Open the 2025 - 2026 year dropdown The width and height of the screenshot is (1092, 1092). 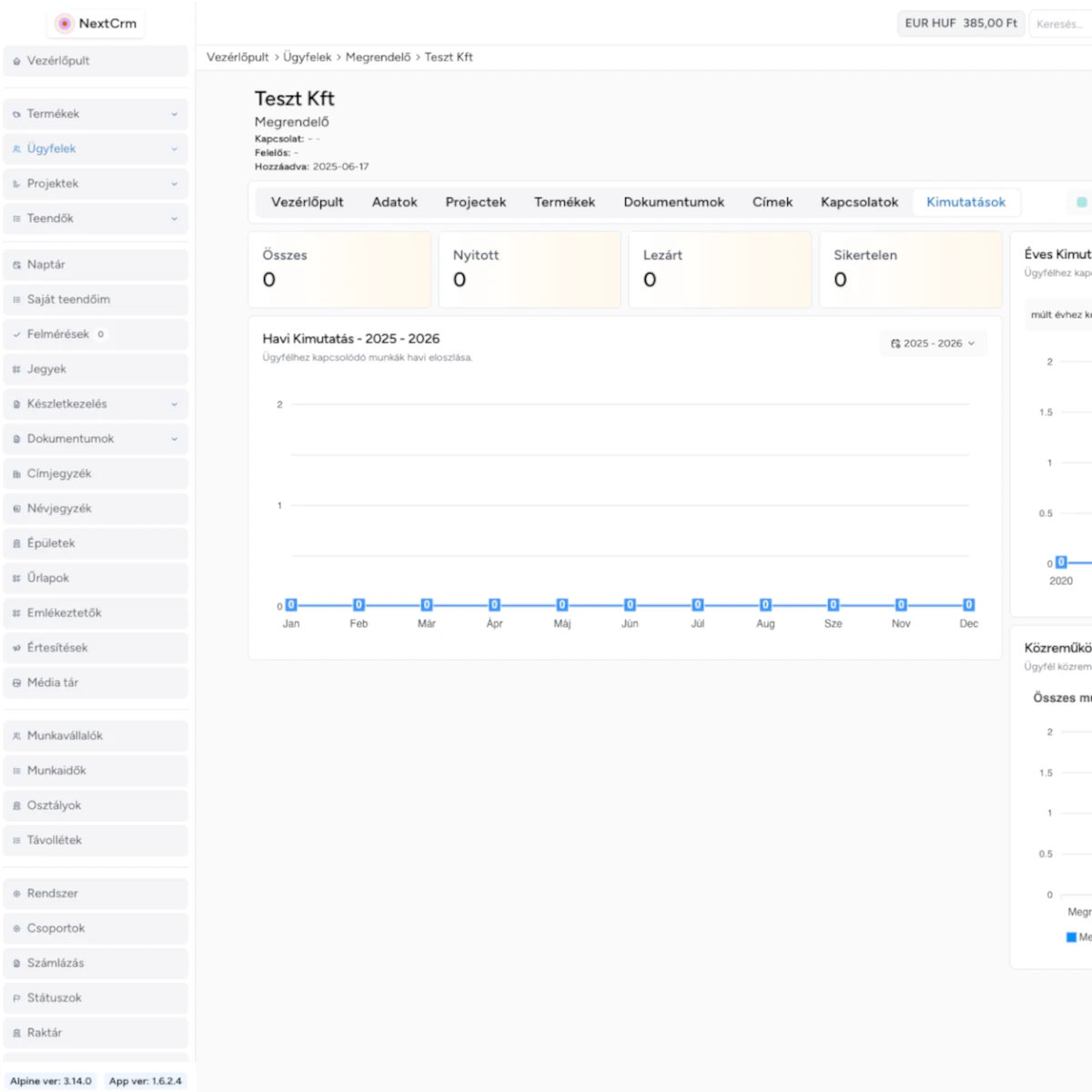point(933,343)
